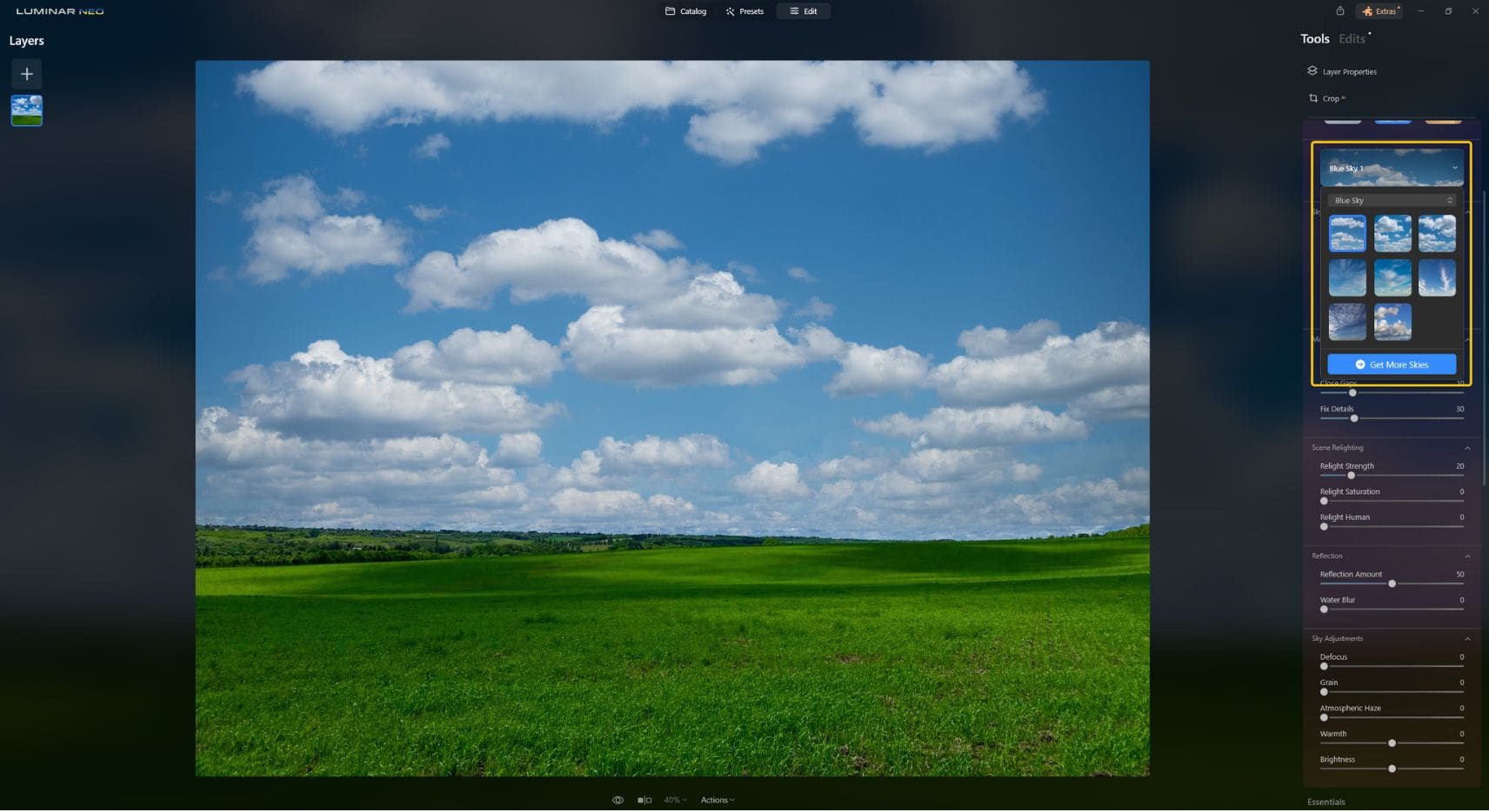Open the Edits panel

click(x=1350, y=38)
